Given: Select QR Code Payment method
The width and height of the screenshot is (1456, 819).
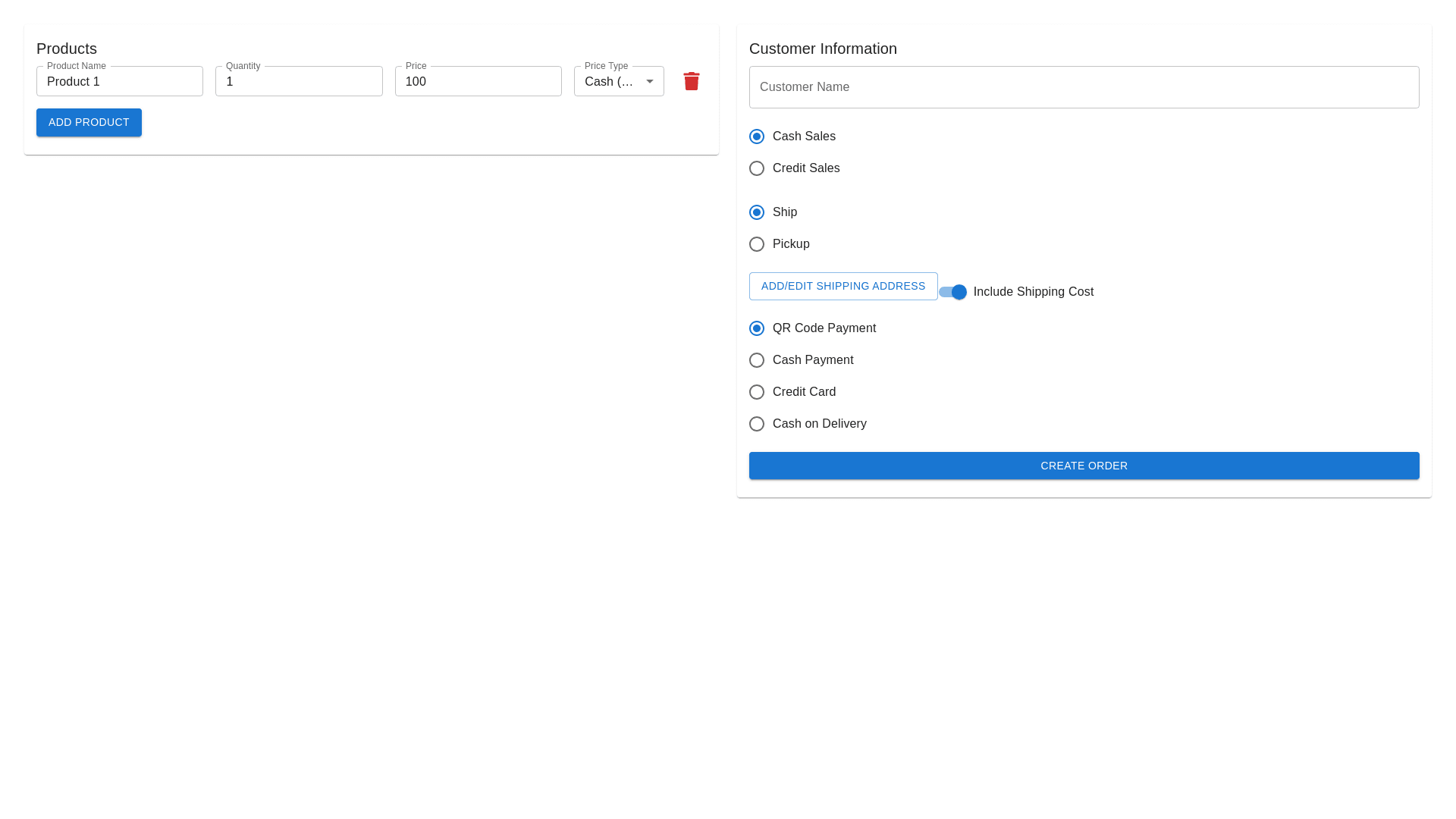Looking at the screenshot, I should click(757, 328).
